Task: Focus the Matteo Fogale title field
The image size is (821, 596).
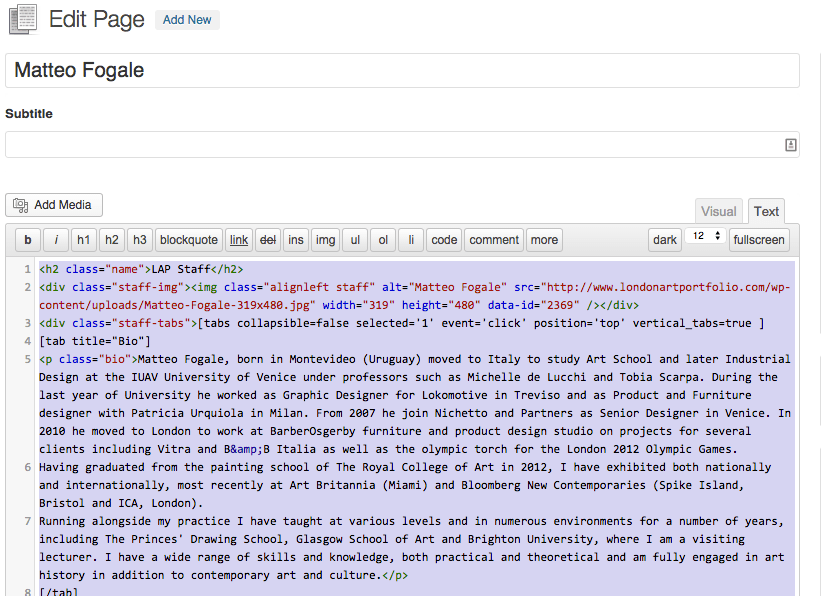Action: tap(402, 70)
